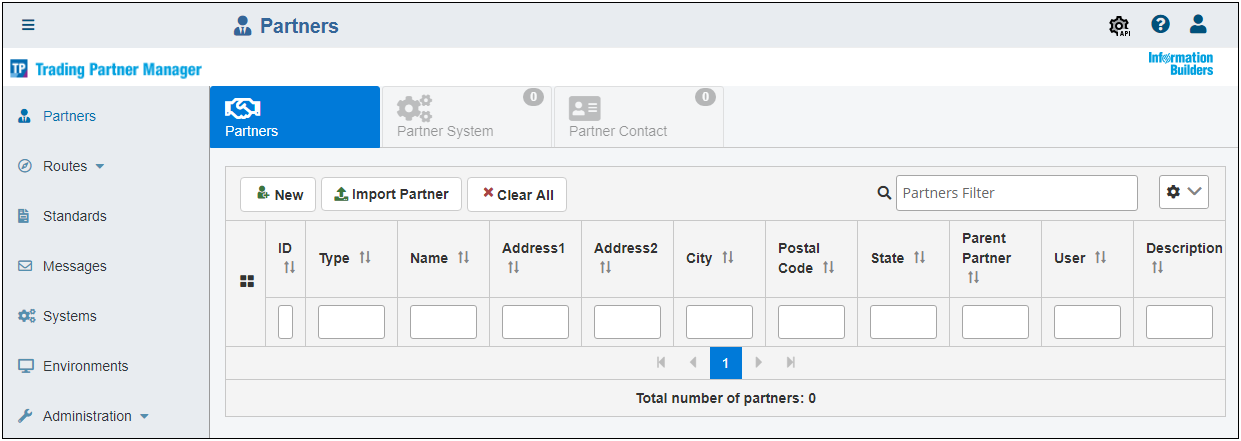Click the User column filter box
Image resolution: width=1241 pixels, height=441 pixels.
pyautogui.click(x=1087, y=322)
